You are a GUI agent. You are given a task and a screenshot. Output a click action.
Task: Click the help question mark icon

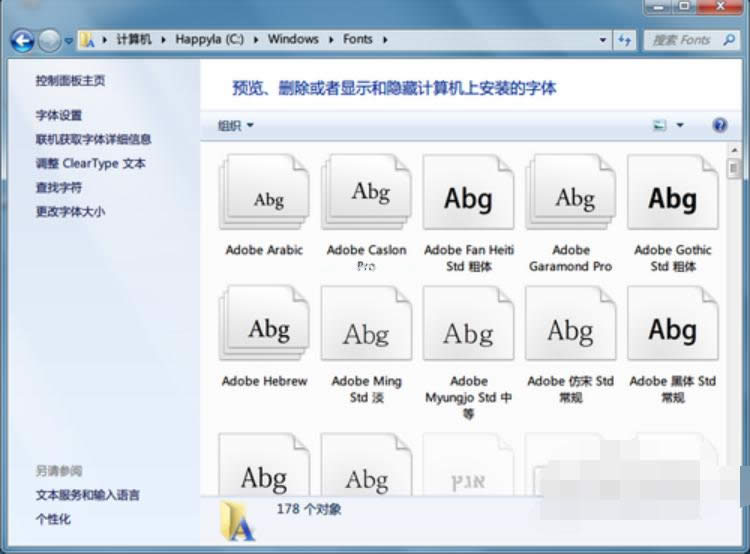719,125
